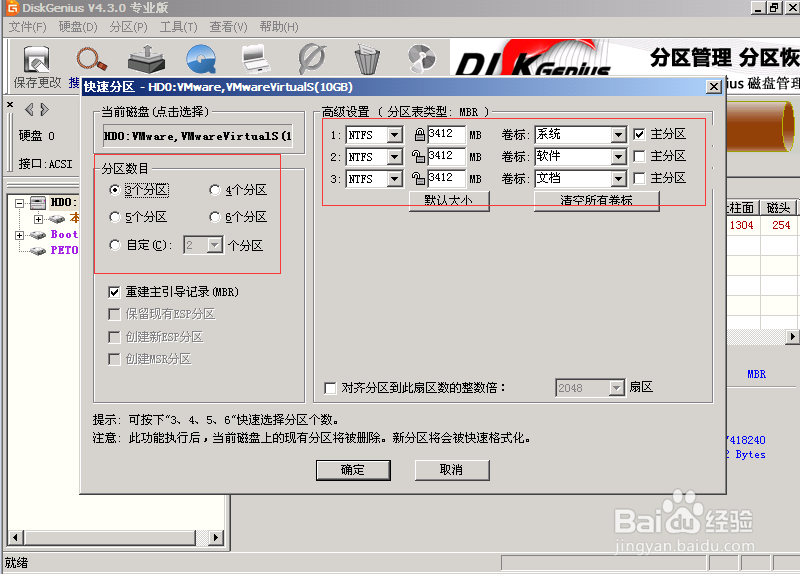Click the lock icon for partition 1 size
The width and height of the screenshot is (800, 574).
419,134
